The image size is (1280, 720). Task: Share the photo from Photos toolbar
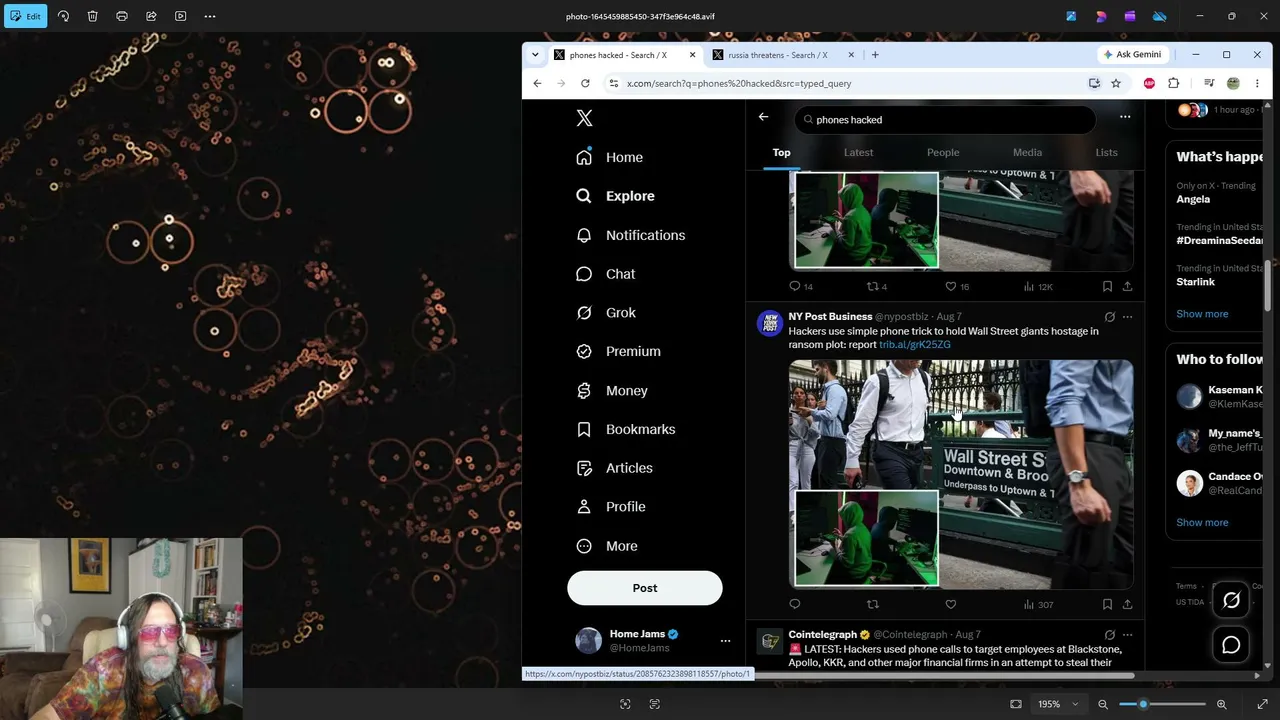pyautogui.click(x=151, y=16)
